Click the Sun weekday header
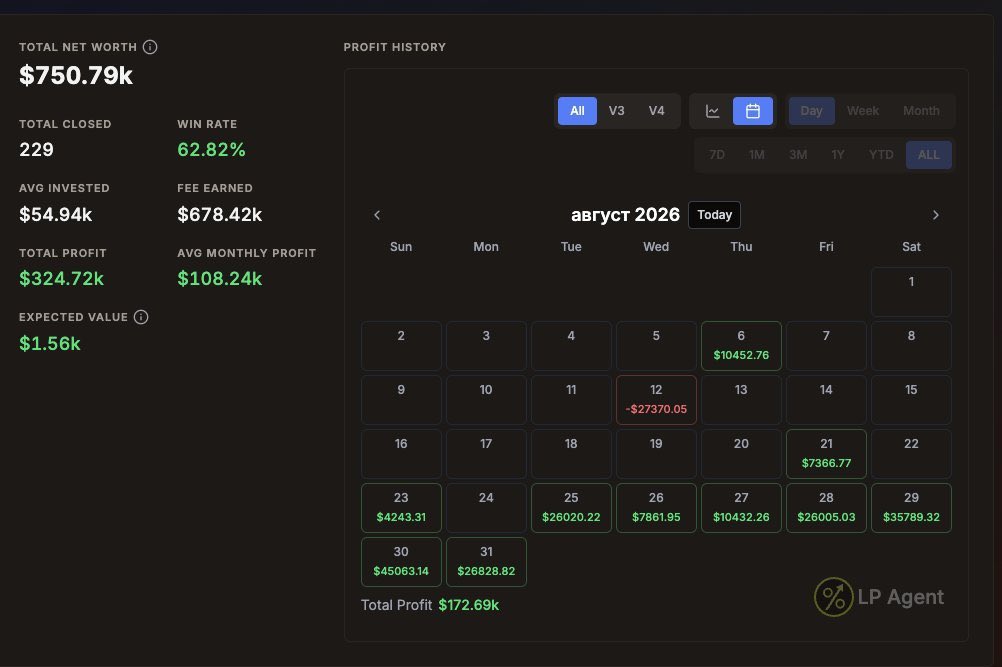 point(401,247)
